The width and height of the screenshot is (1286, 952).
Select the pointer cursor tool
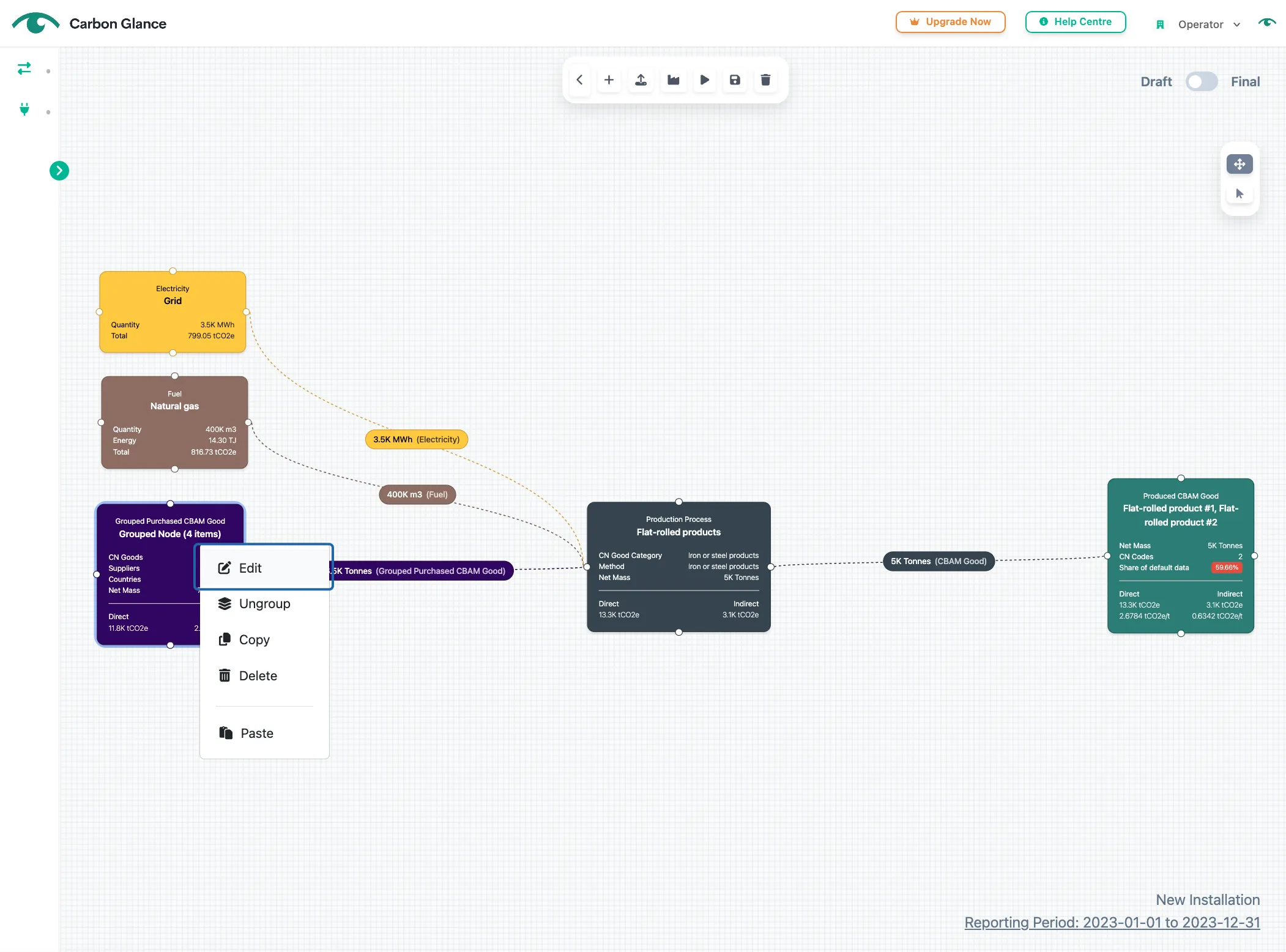[1240, 194]
